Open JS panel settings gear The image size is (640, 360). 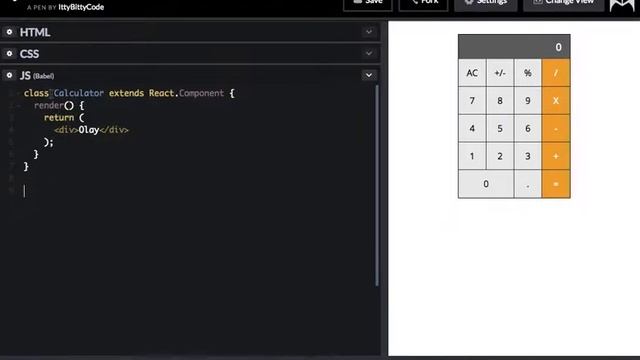9,75
